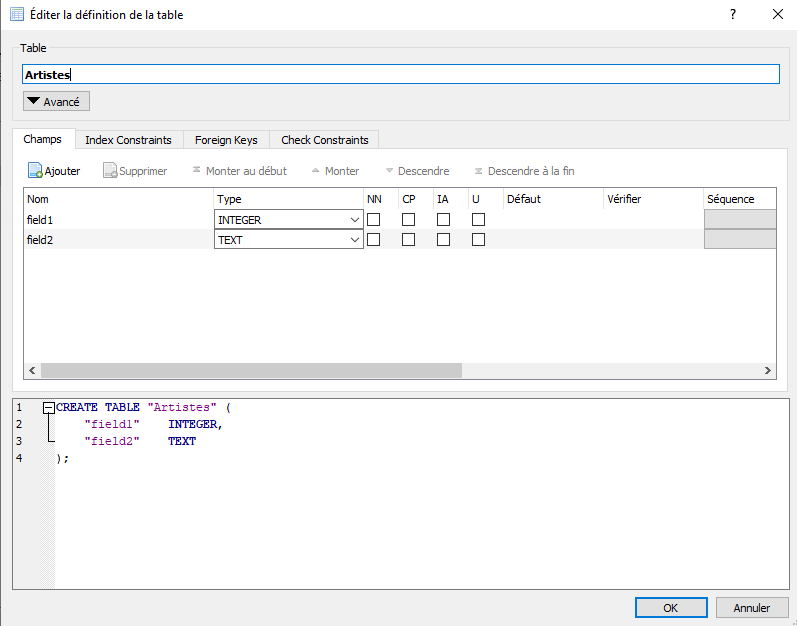Click the Ajouter field icon
797x626 pixels.
click(35, 171)
